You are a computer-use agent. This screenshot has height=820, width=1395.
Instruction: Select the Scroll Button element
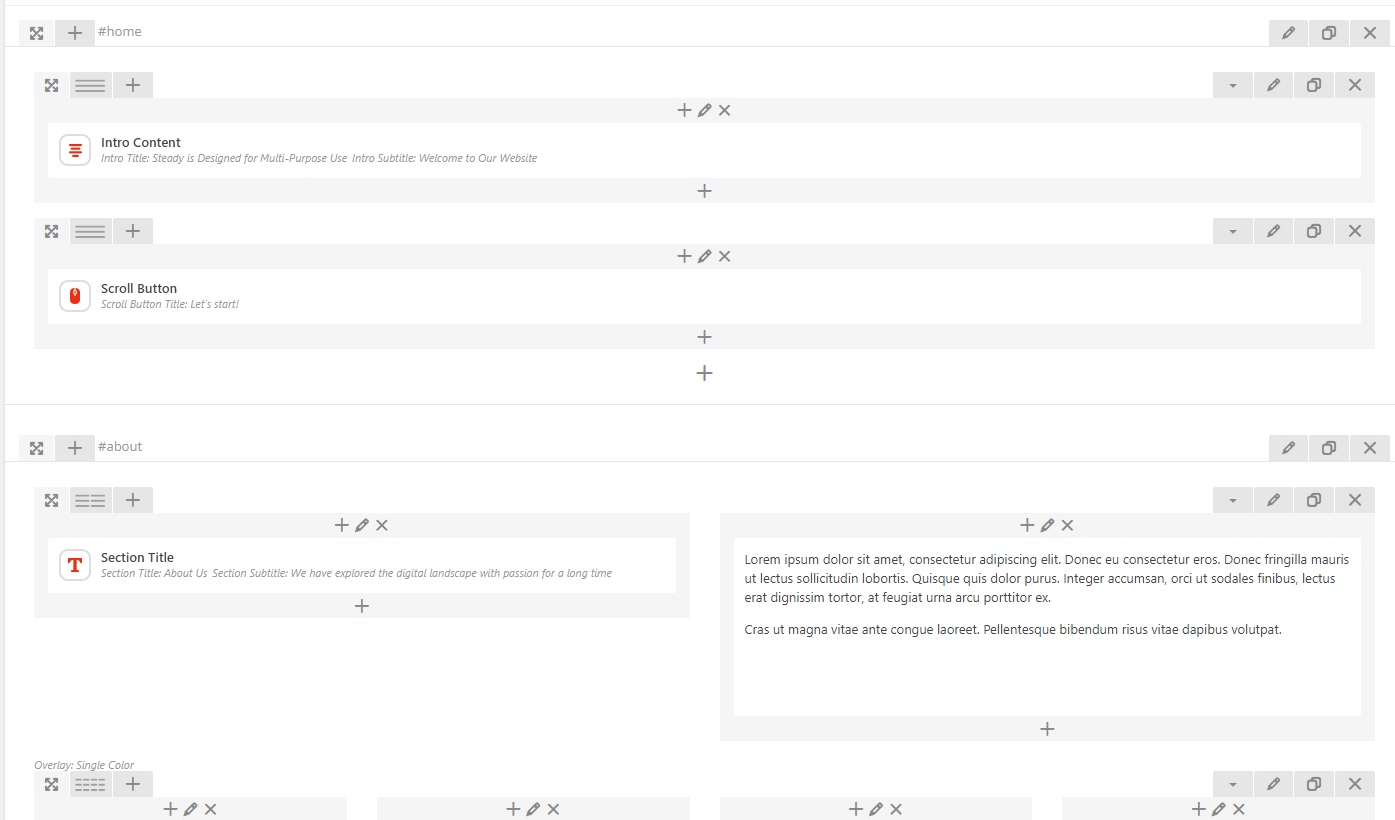pos(139,289)
